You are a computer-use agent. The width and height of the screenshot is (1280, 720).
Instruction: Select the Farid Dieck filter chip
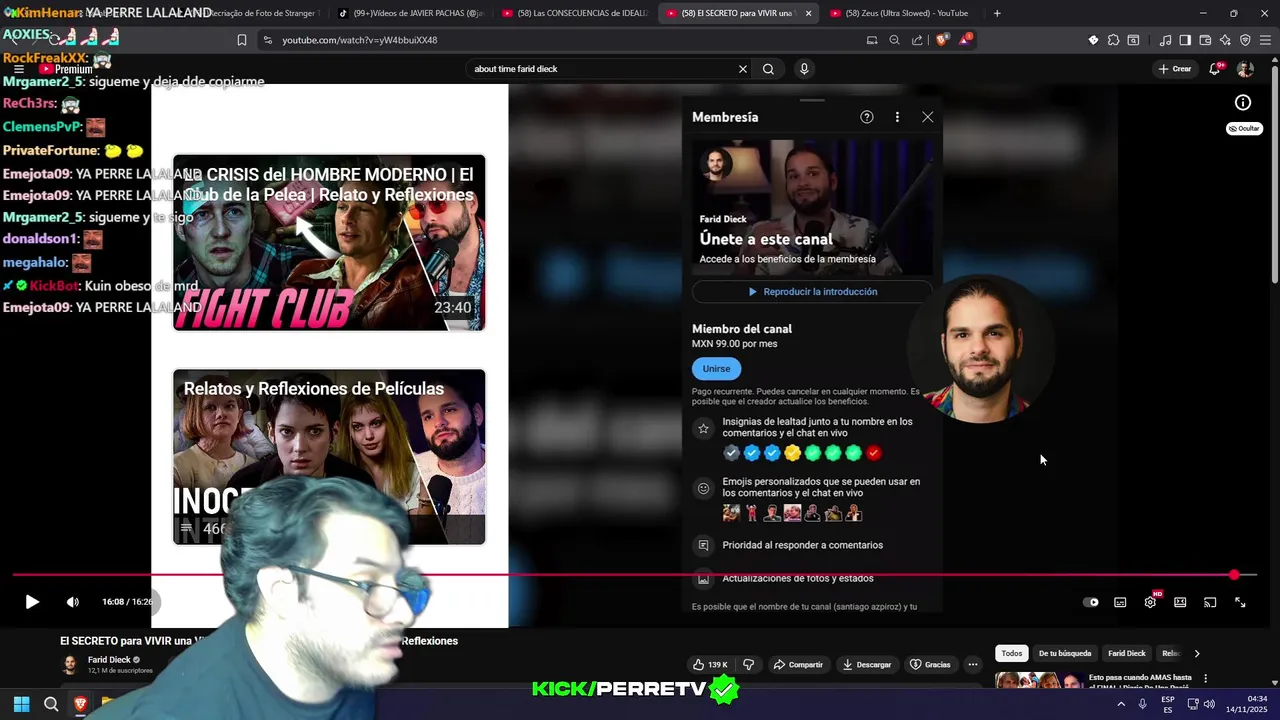[x=1126, y=653]
